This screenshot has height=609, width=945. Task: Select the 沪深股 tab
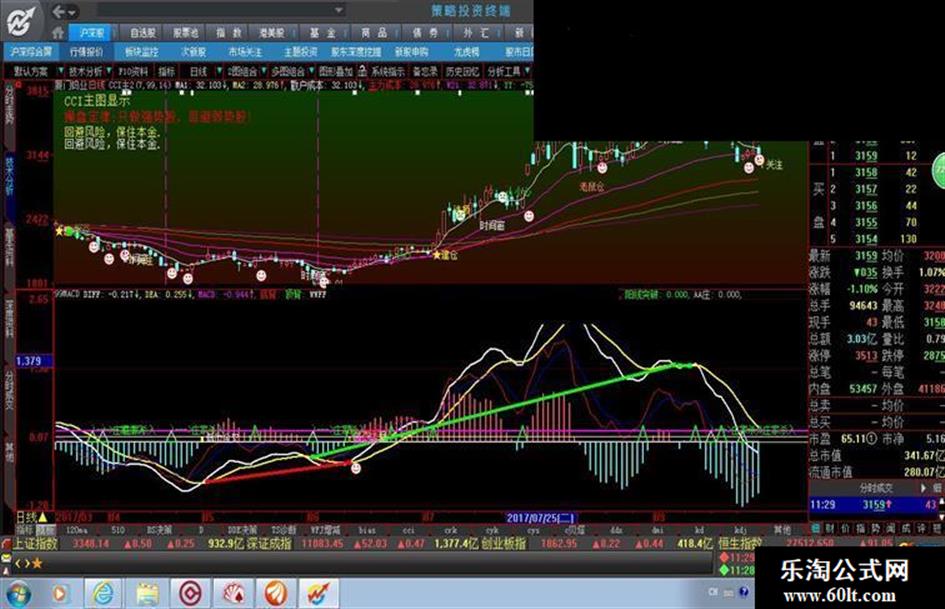(x=92, y=33)
